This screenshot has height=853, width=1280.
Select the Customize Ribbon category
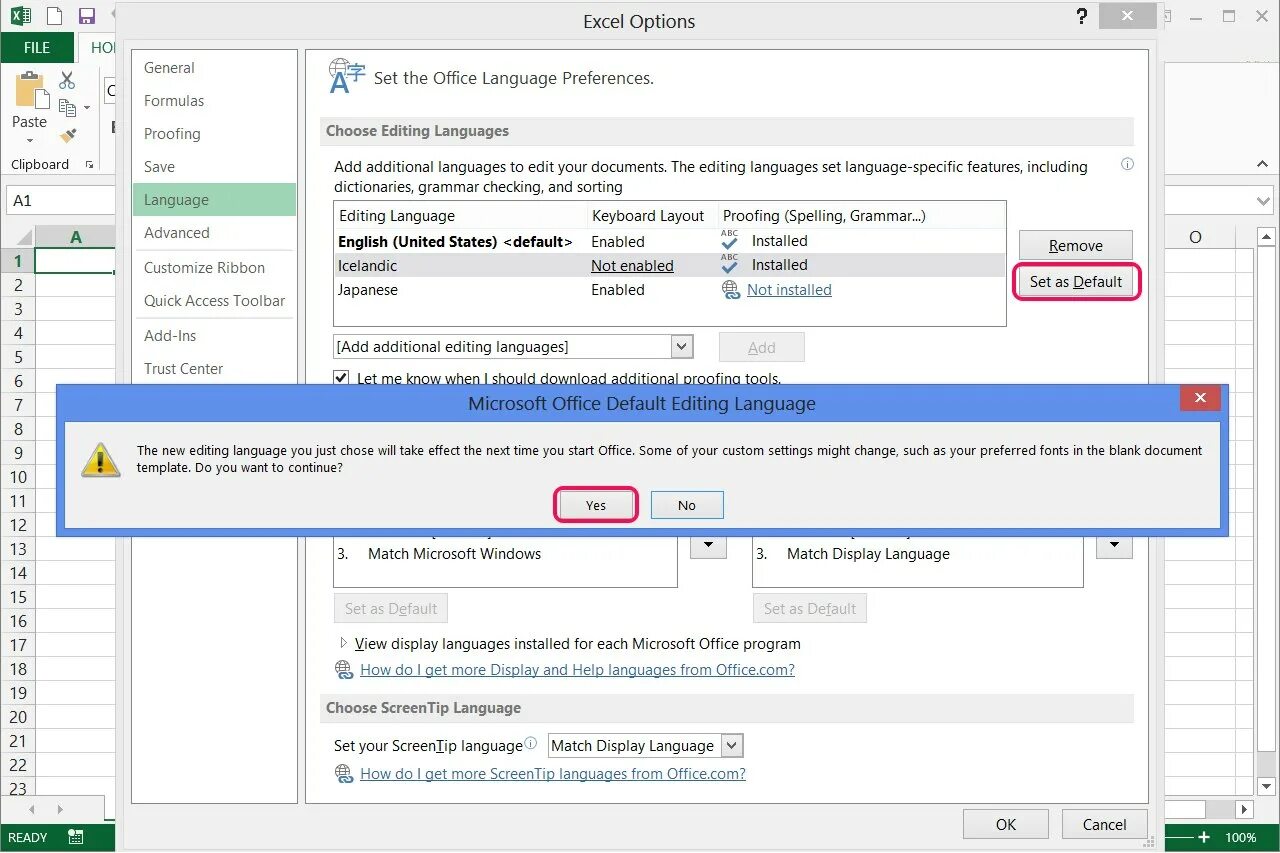coord(214,268)
